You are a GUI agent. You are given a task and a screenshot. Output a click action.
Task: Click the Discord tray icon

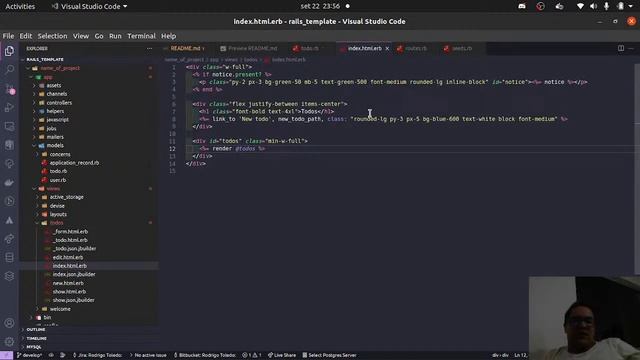coord(522,6)
